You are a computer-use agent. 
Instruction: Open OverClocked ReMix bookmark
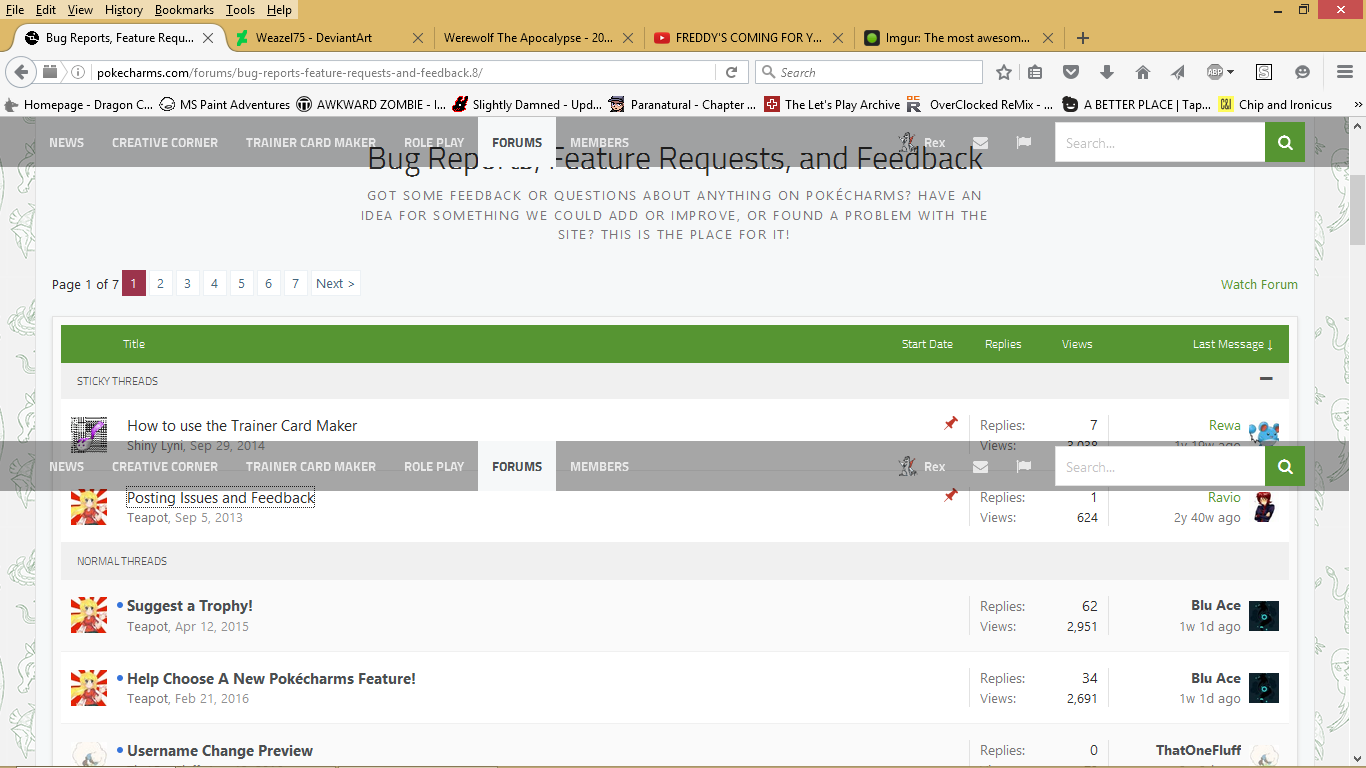pyautogui.click(x=981, y=104)
